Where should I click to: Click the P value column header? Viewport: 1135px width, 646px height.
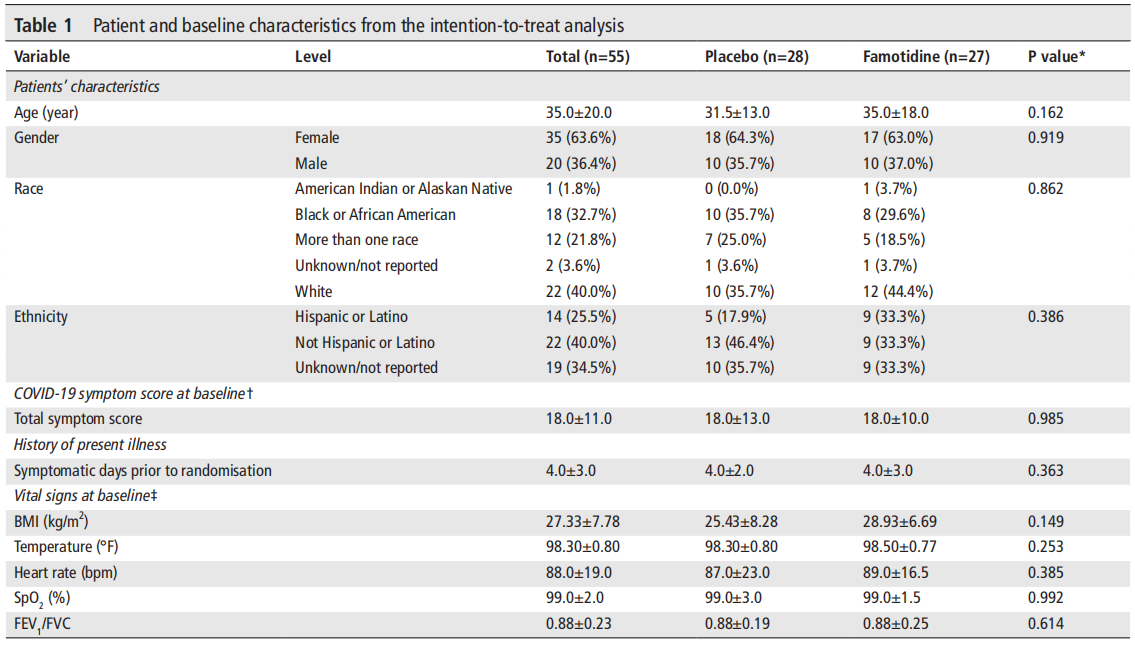pyautogui.click(x=1056, y=57)
